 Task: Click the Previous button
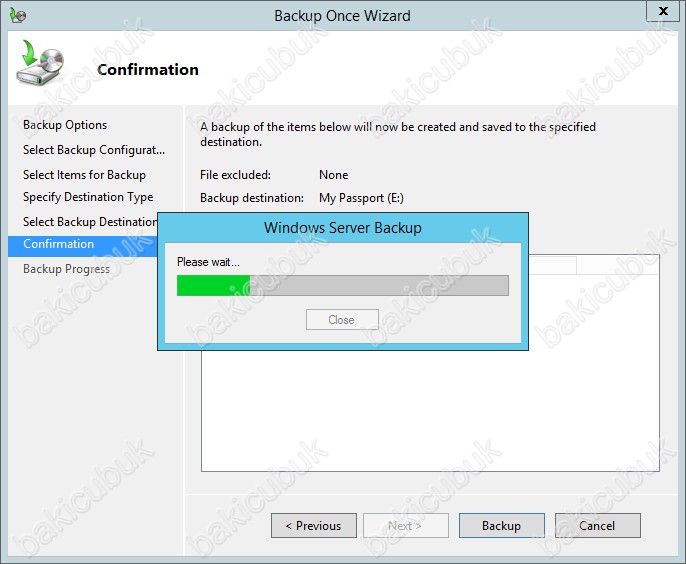tap(314, 525)
